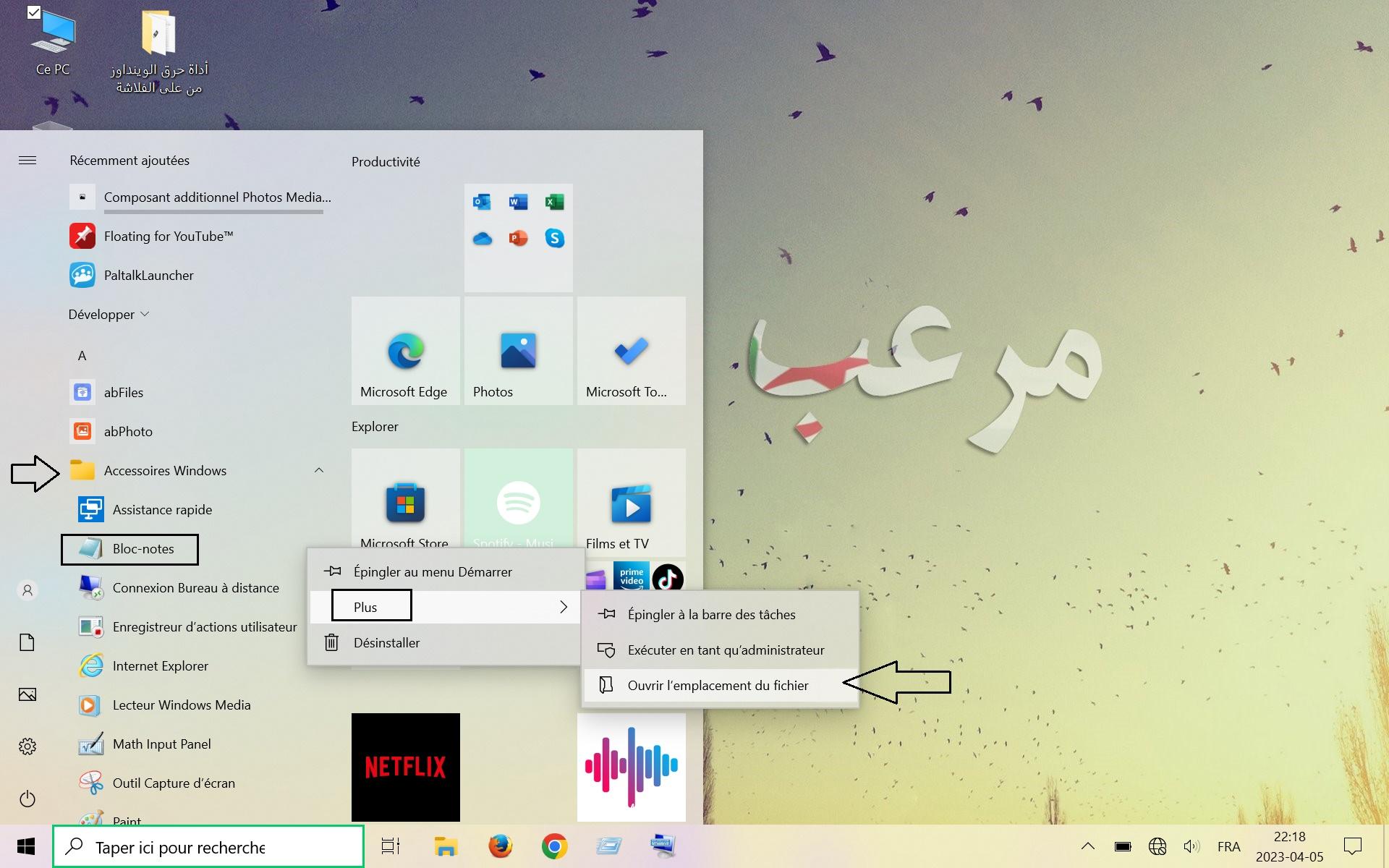Switch the FRA input language
1389x868 pixels.
[1228, 846]
